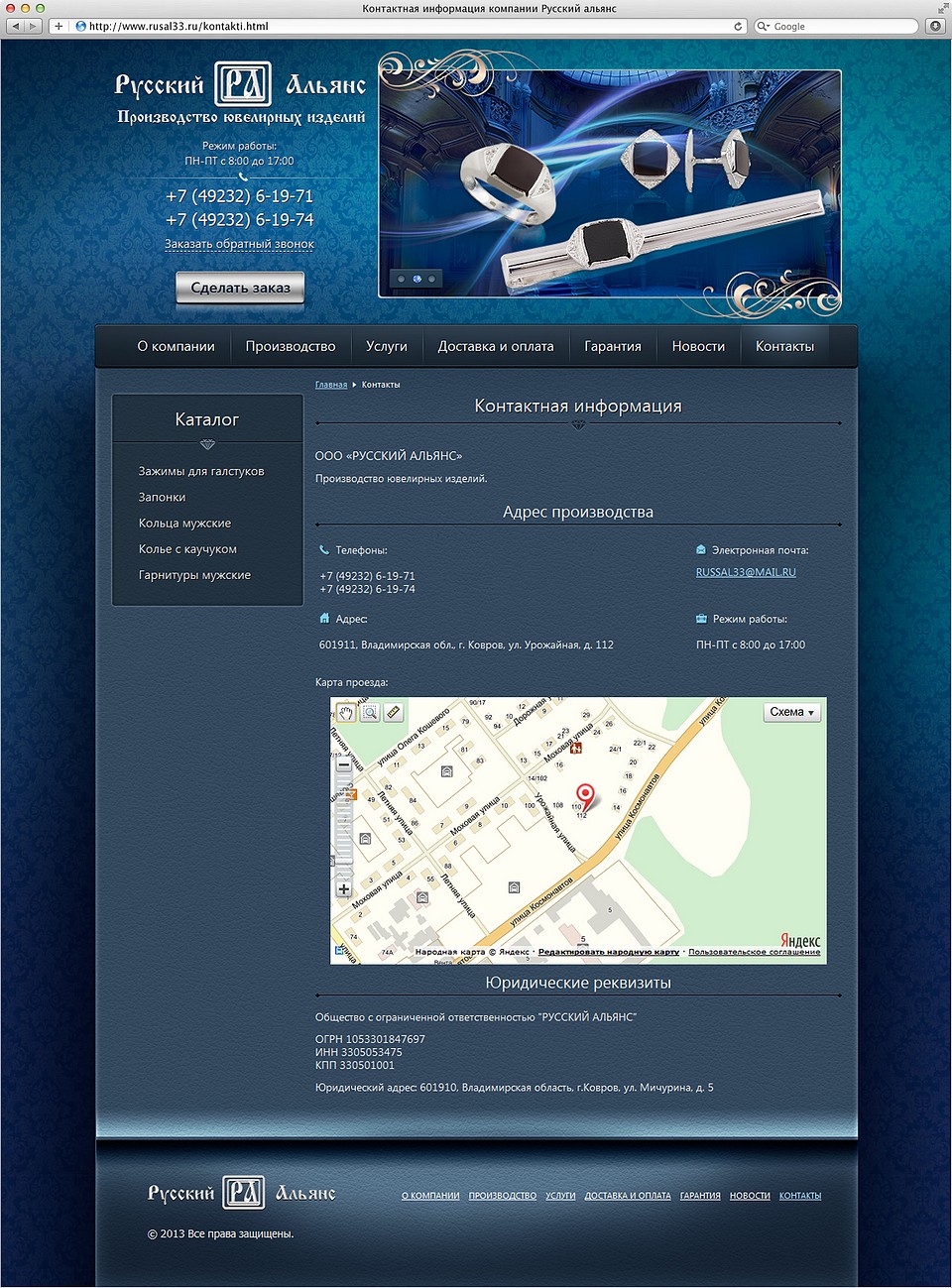Reload the page in browser address bar
Viewport: 952px width, 1288px height.
point(738,26)
